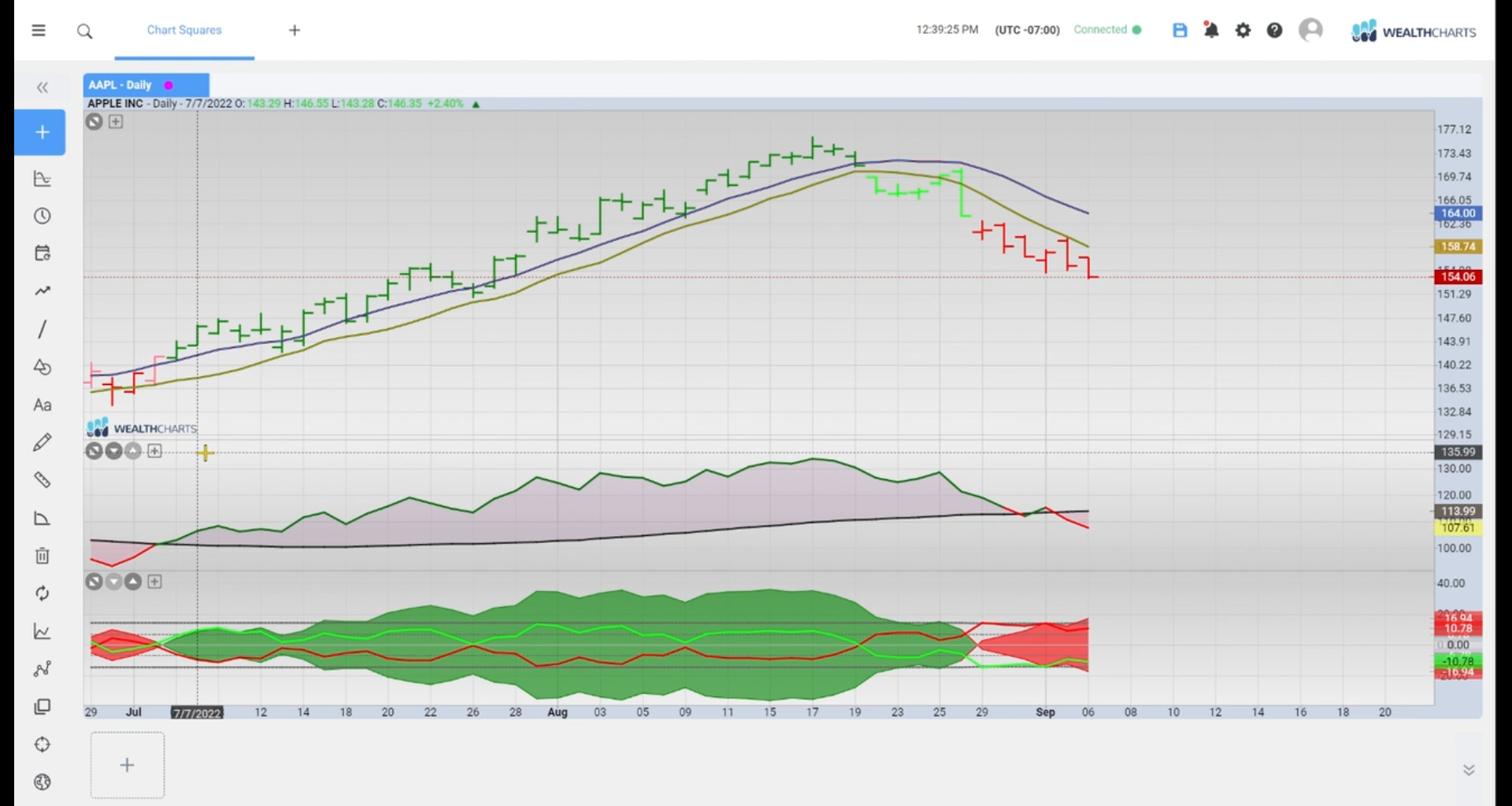Select the Aa text tool
This screenshot has width=1512, height=806.
tap(43, 405)
